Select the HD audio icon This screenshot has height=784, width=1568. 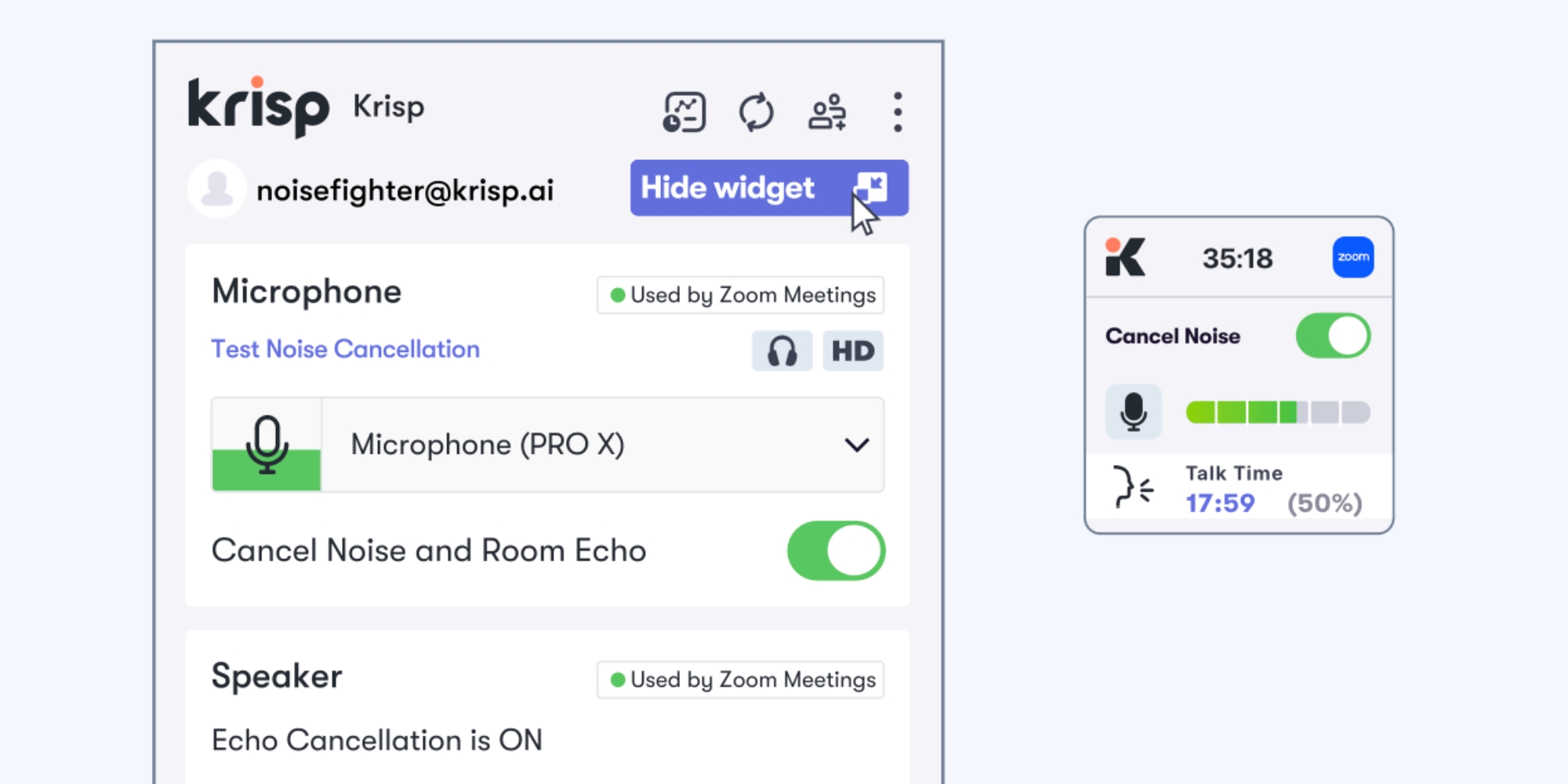coord(852,350)
